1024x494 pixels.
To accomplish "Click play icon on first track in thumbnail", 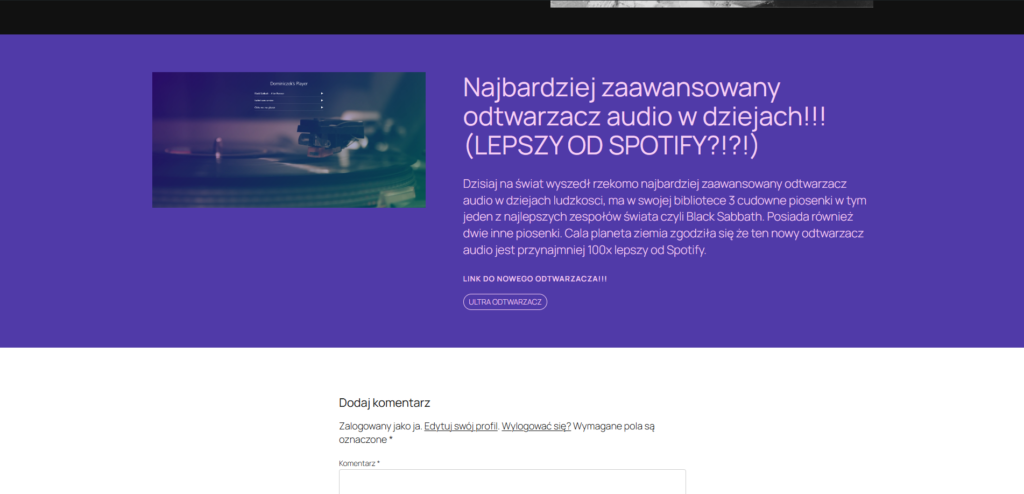I will coord(321,94).
